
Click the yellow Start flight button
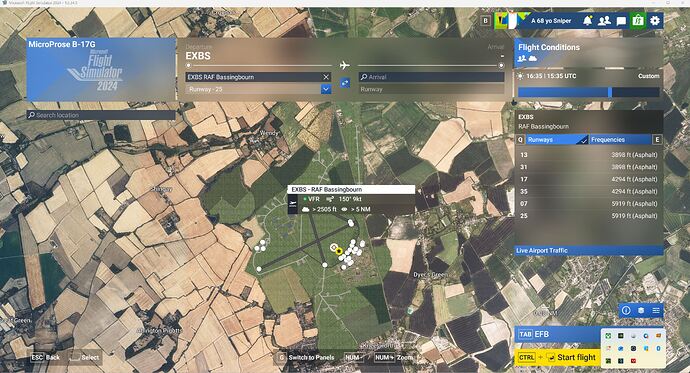(558, 358)
